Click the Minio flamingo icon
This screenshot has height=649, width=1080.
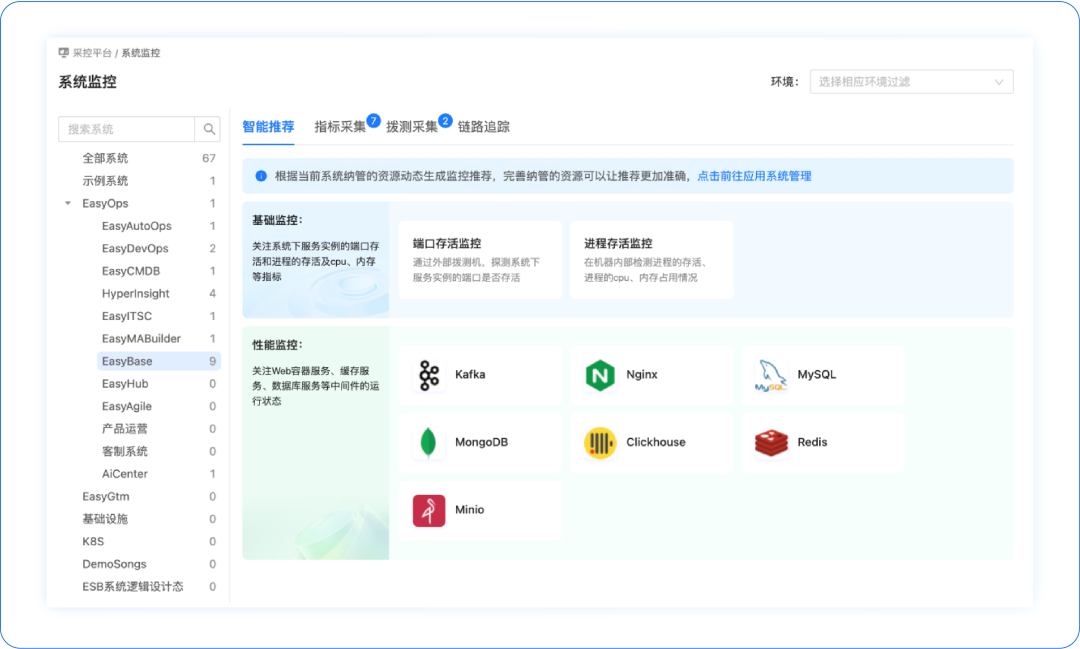coord(428,510)
